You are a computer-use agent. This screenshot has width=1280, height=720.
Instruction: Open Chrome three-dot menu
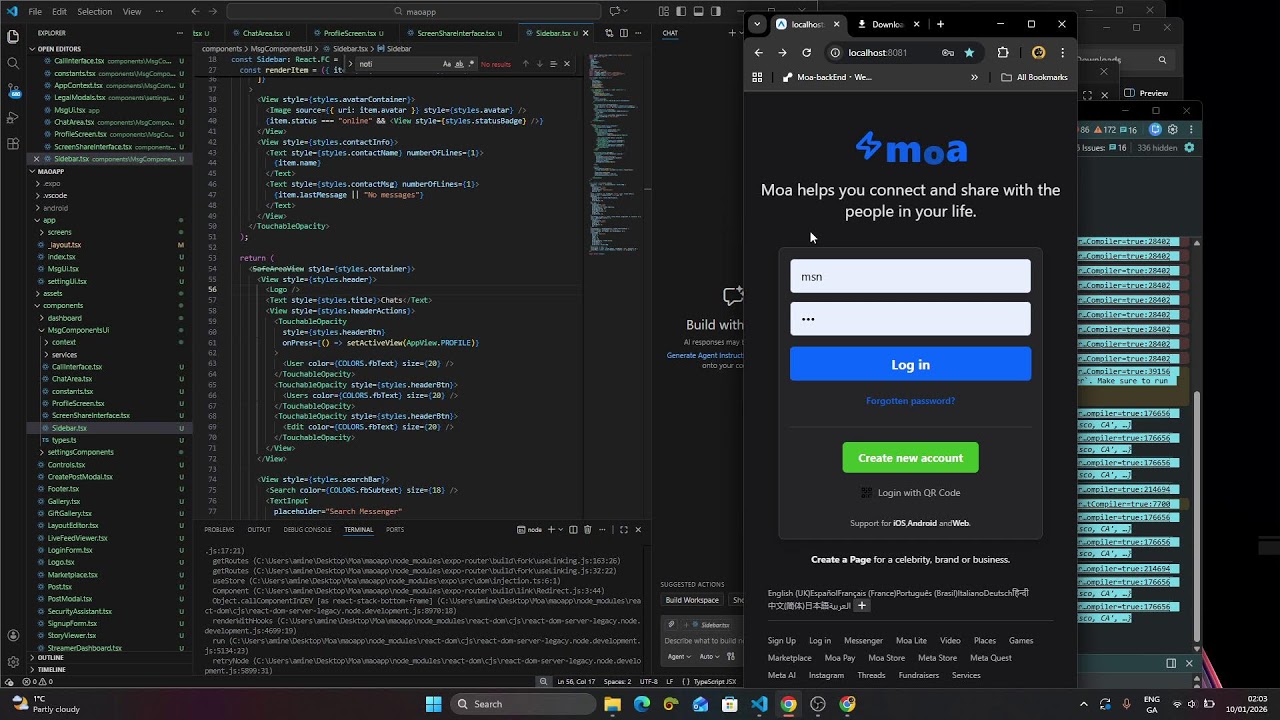coord(1062,52)
